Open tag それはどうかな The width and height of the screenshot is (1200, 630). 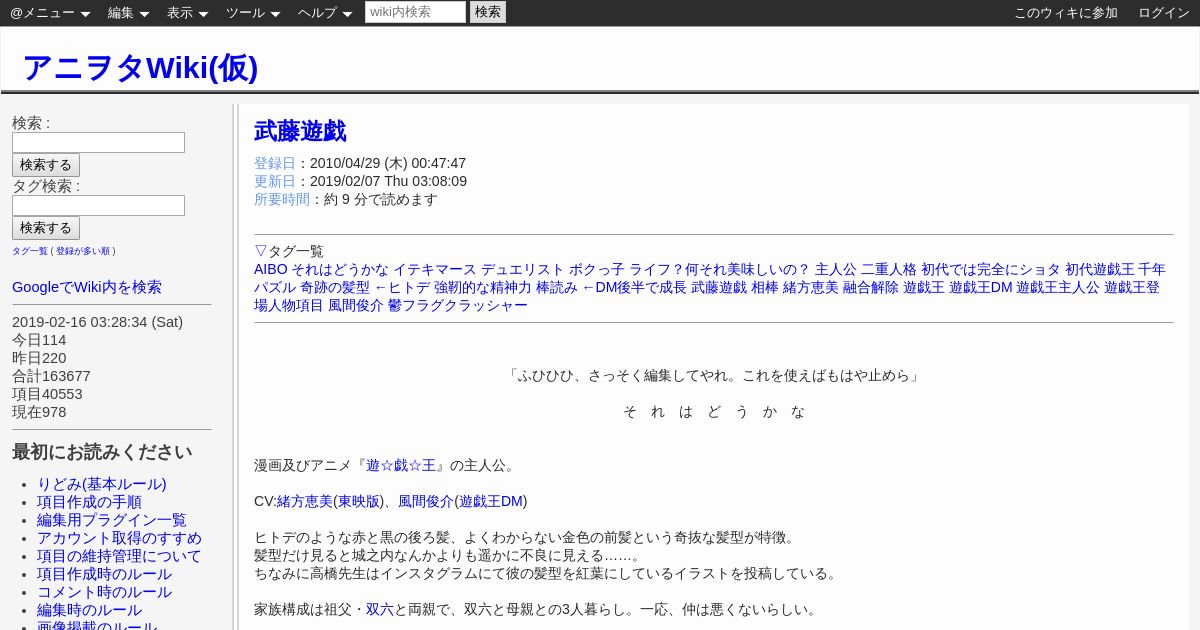point(340,269)
